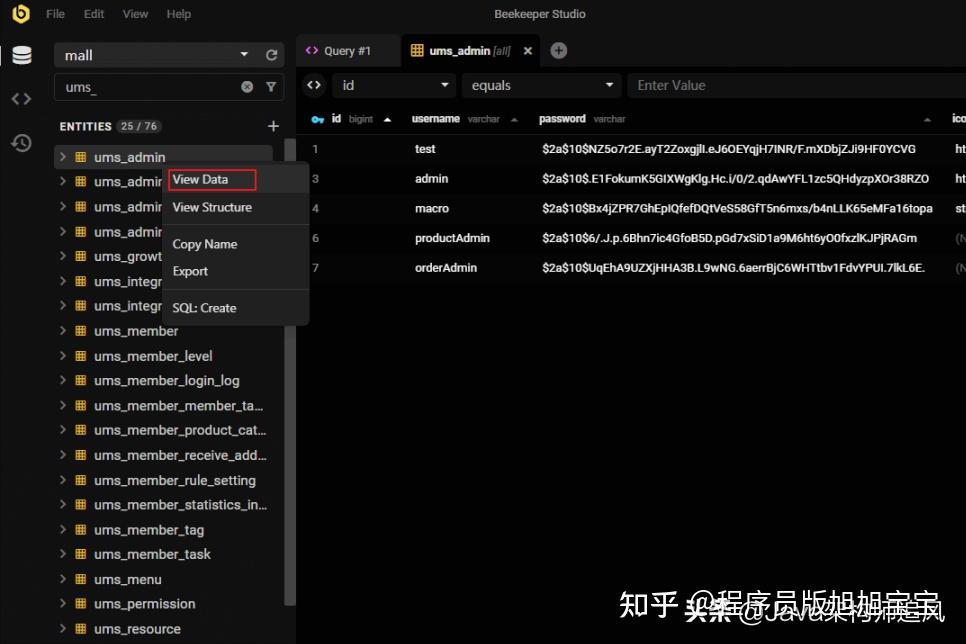
Task: Click table icon of ums_menu
Action: [80, 579]
